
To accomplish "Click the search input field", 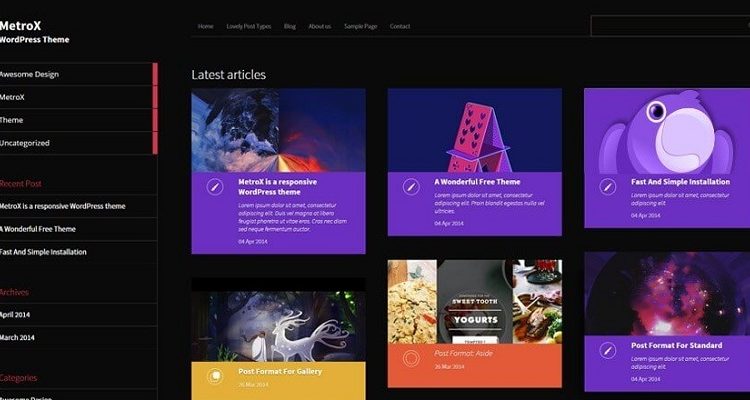I will [x=670, y=26].
